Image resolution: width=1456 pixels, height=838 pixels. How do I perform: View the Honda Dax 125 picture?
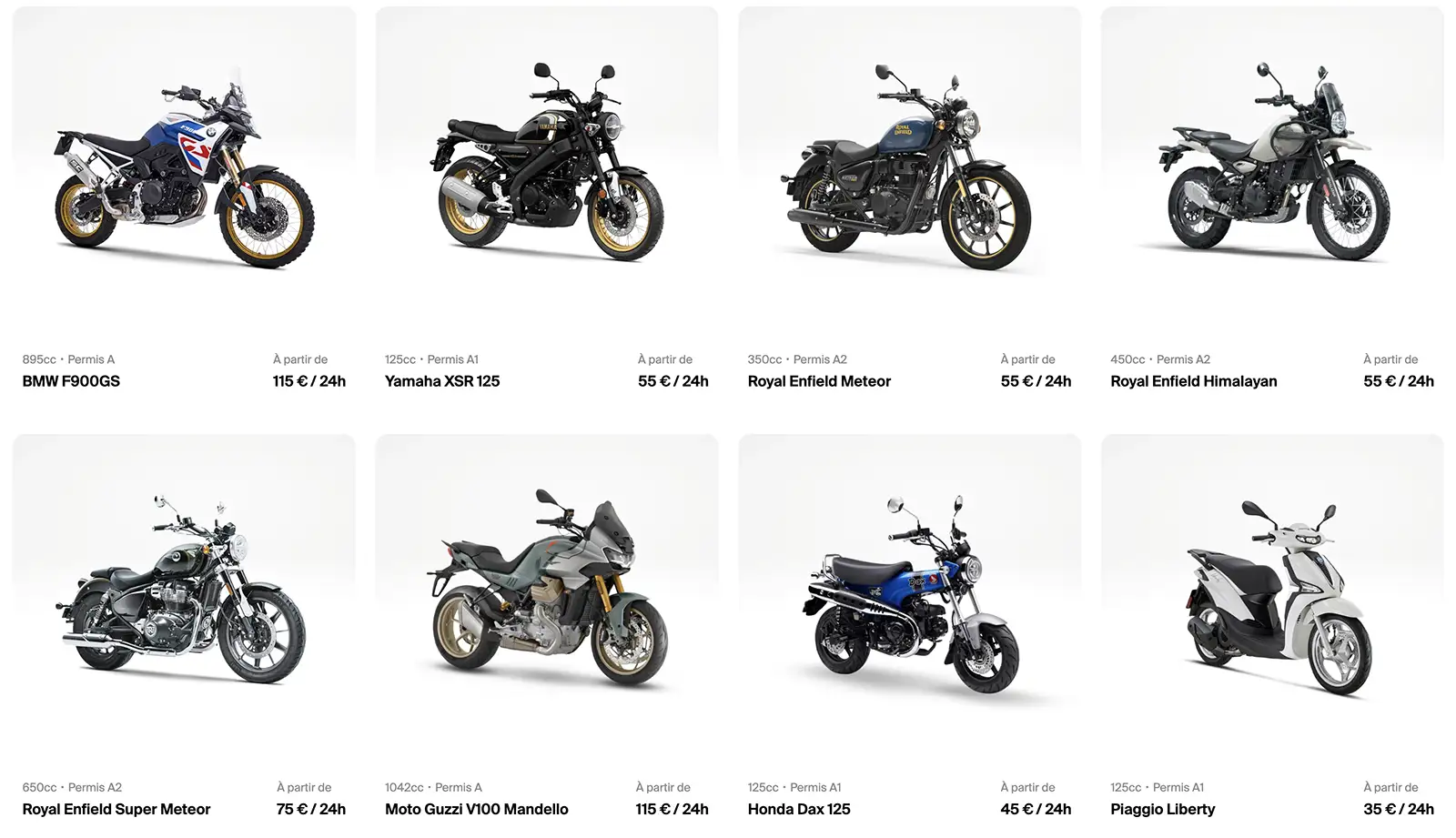pos(910,596)
